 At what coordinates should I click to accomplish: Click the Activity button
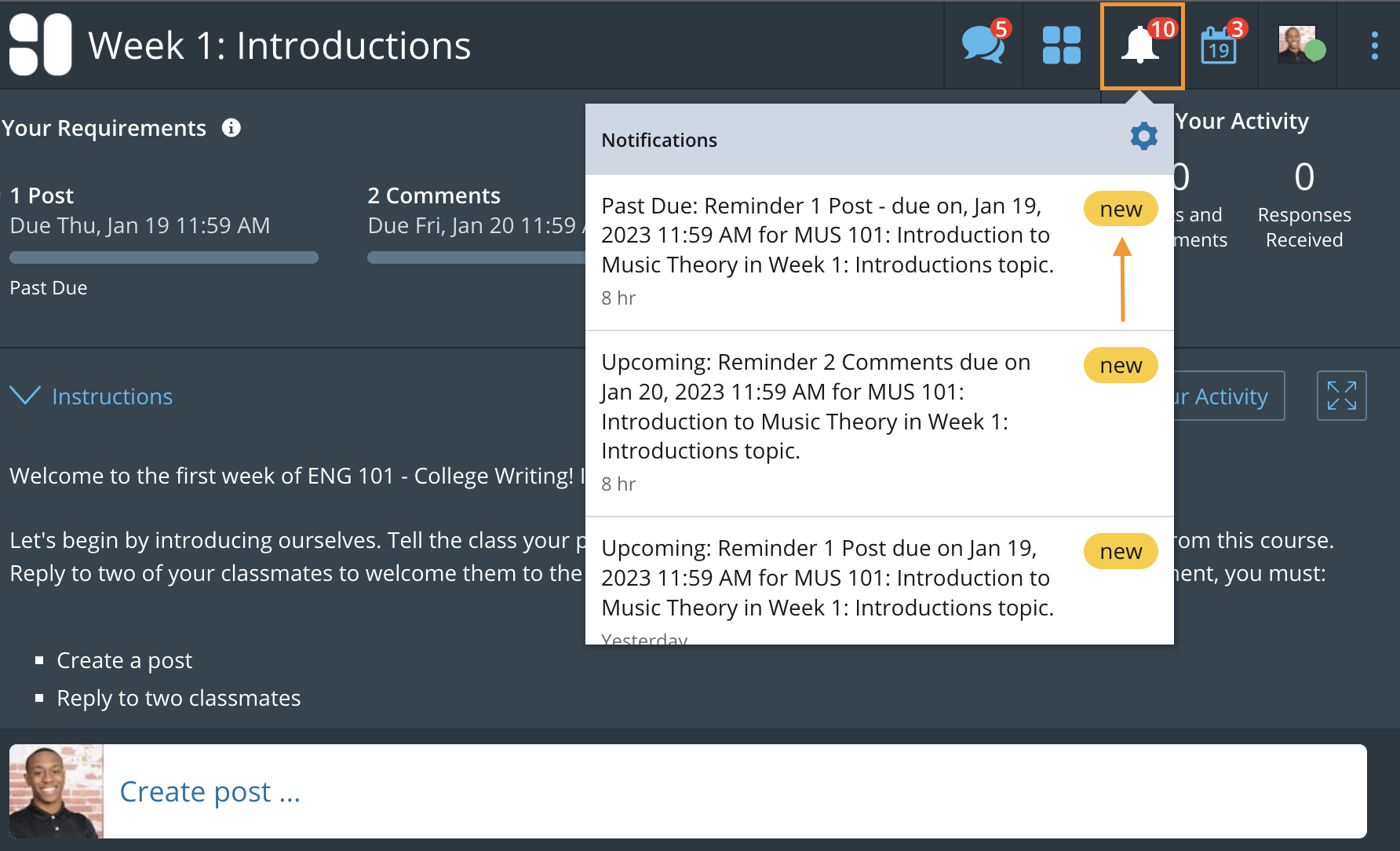pos(1230,396)
